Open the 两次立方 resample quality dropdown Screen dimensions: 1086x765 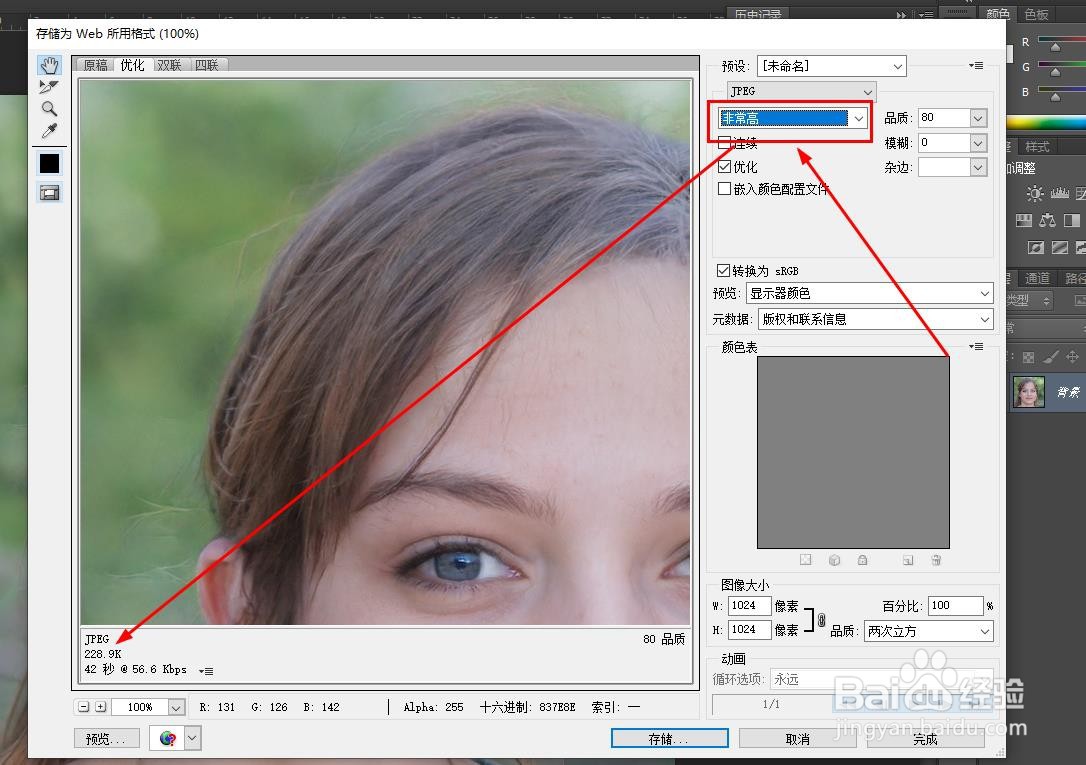tap(984, 631)
